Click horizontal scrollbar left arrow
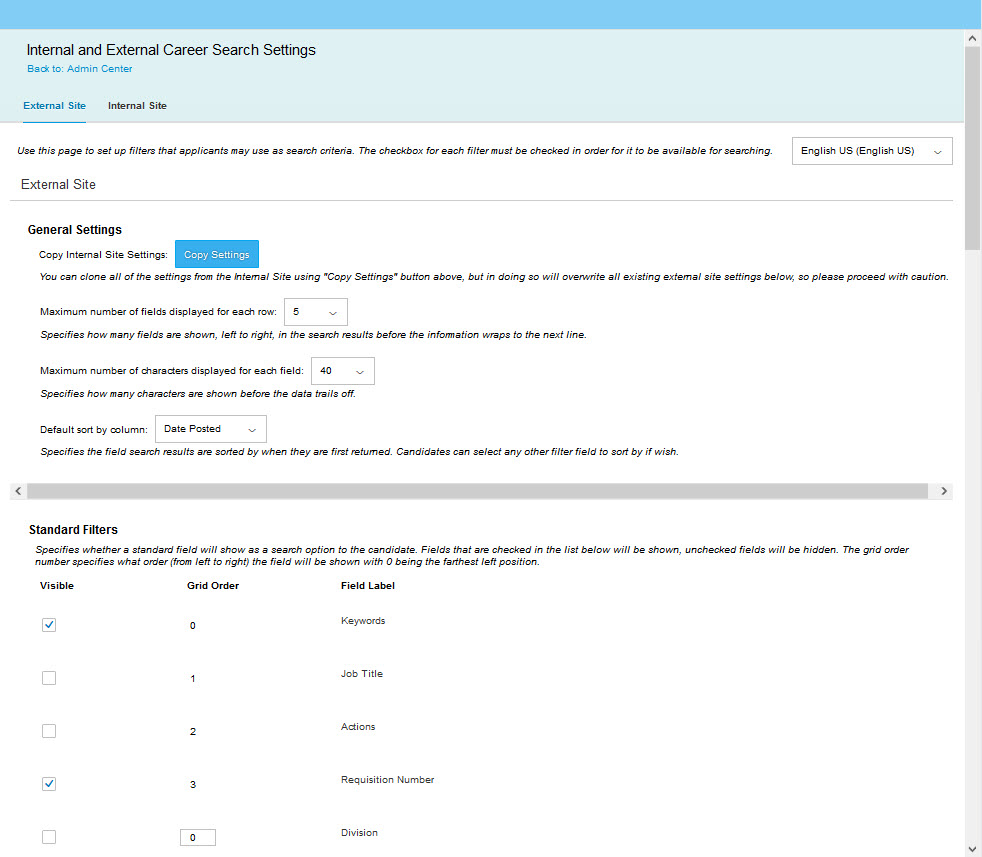The width and height of the screenshot is (982, 857). (x=18, y=491)
